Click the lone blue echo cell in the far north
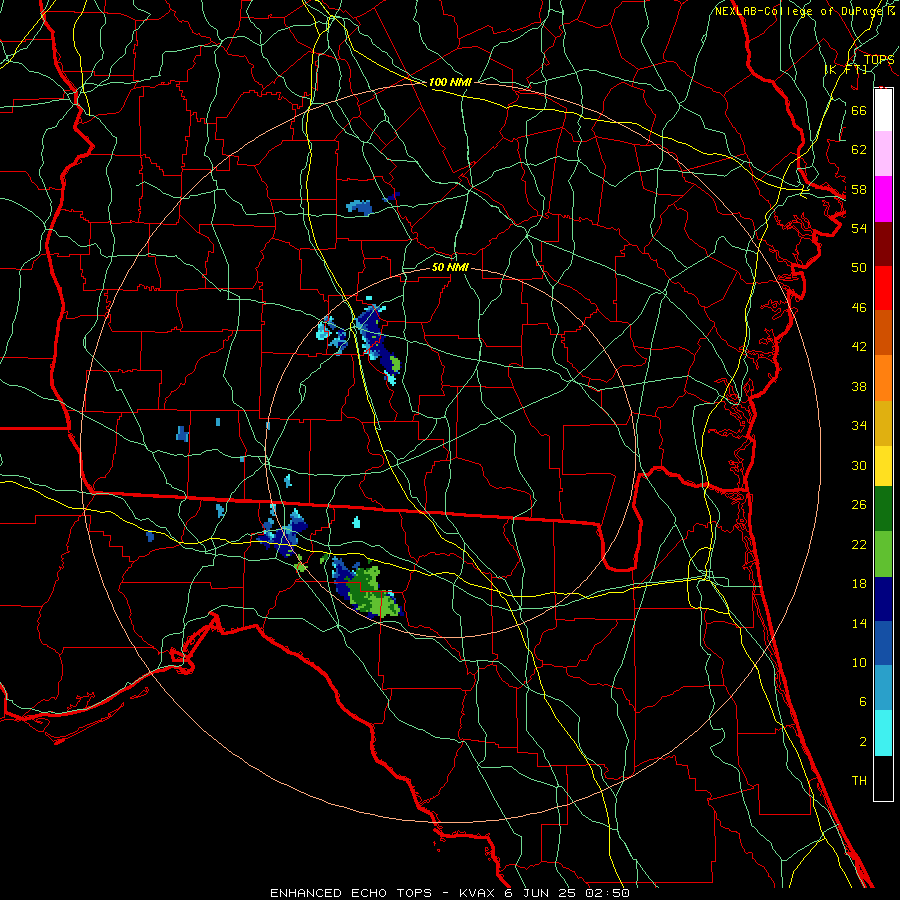 pyautogui.click(x=360, y=208)
